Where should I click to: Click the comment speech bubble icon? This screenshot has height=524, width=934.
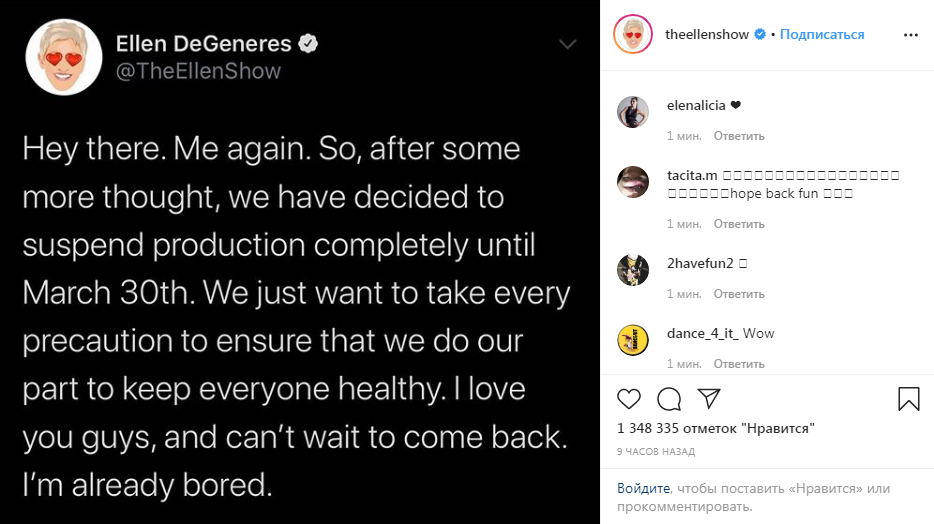tap(668, 399)
